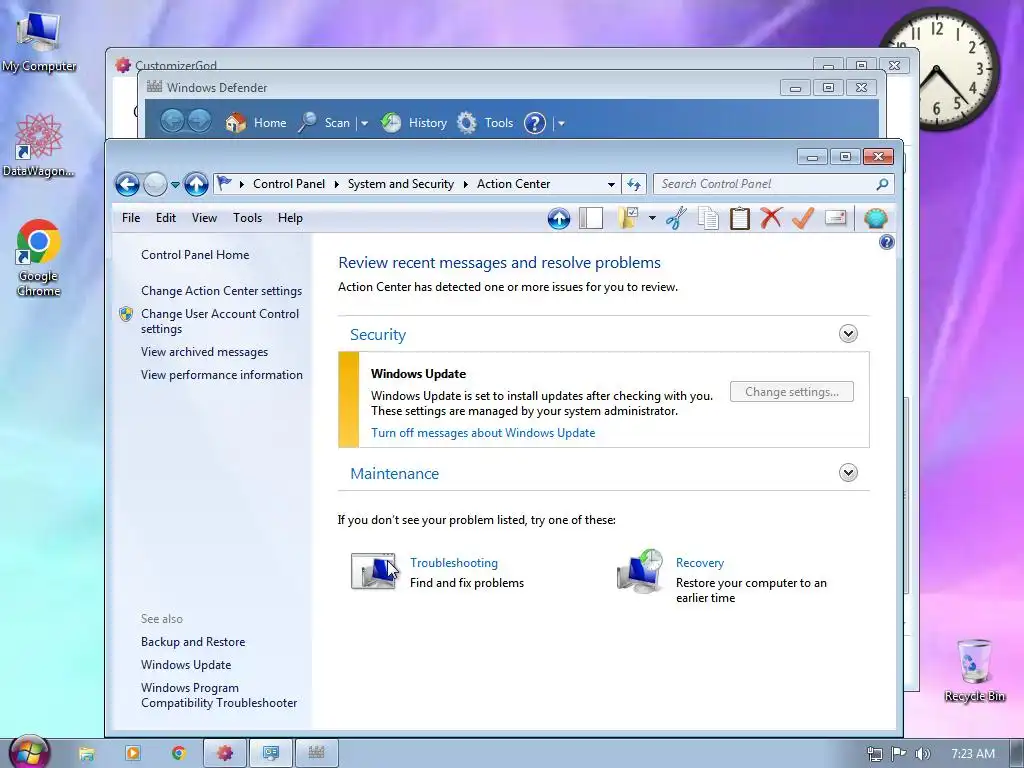Screen dimensions: 1024x768
Task: Click Turn off messages about Windows Update
Action: (483, 433)
